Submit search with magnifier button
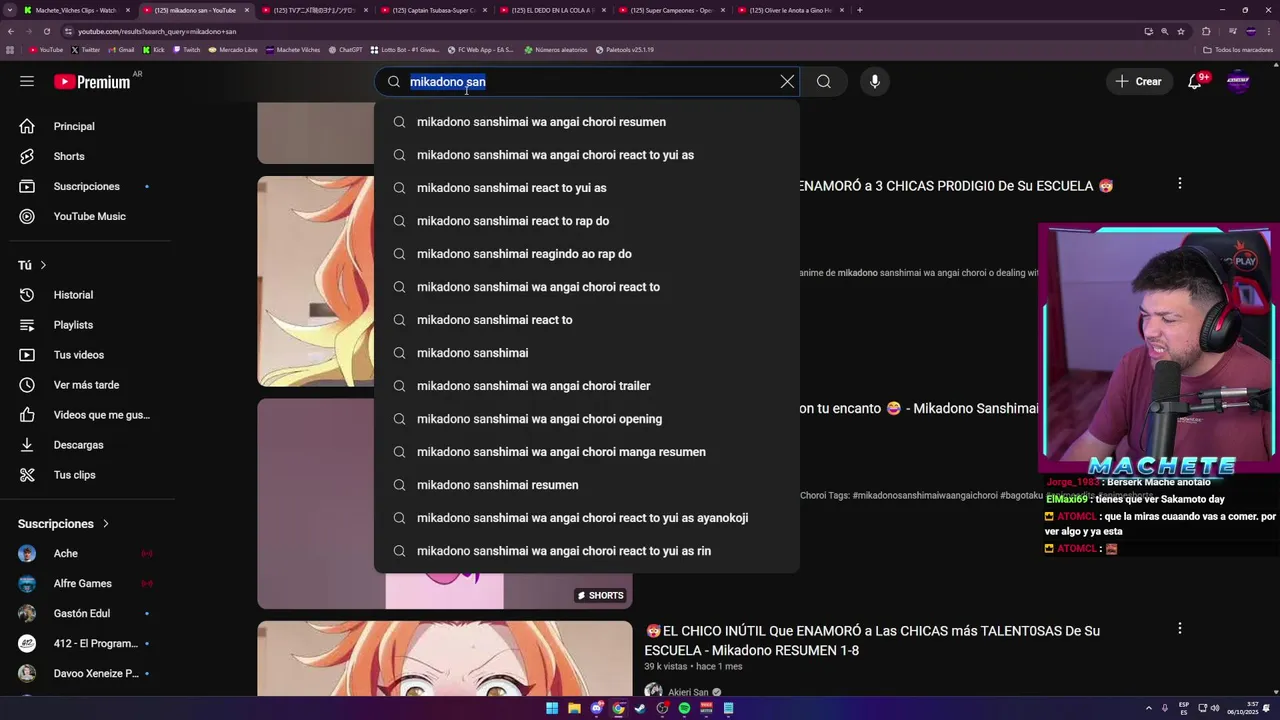The height and width of the screenshot is (720, 1280). [x=824, y=82]
